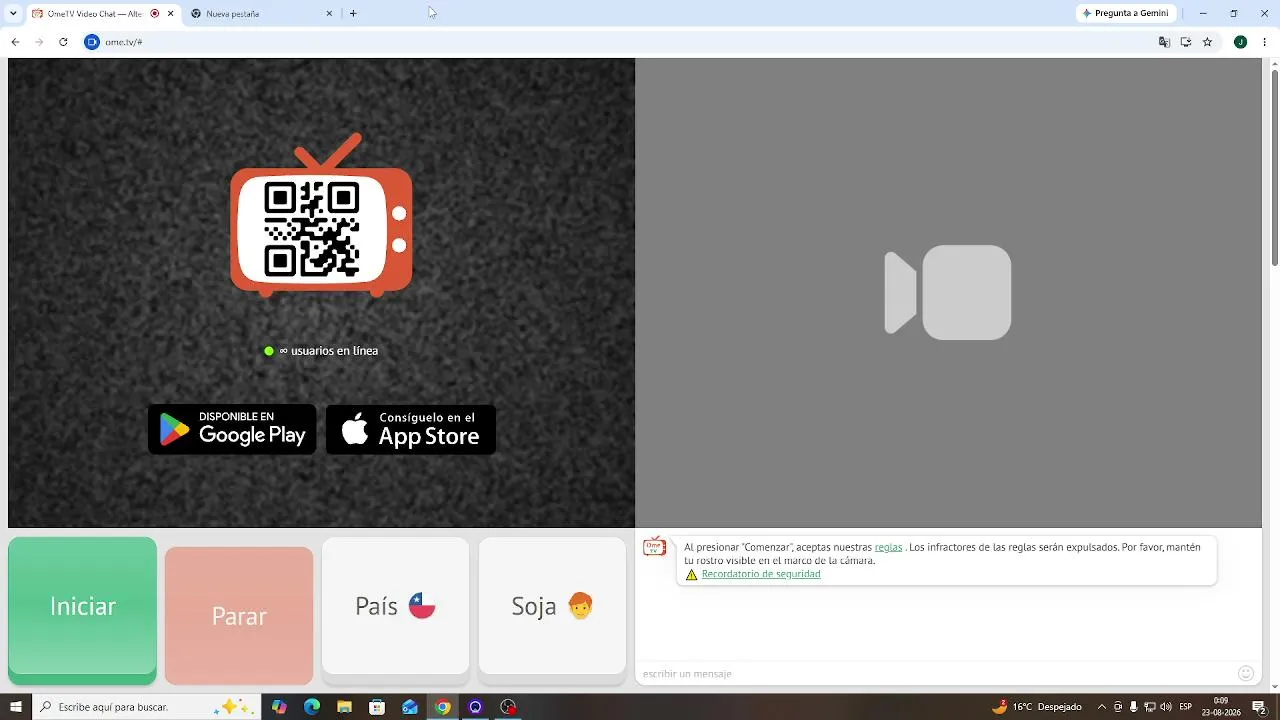Switch to the Nueva pestaña tab

263,13
